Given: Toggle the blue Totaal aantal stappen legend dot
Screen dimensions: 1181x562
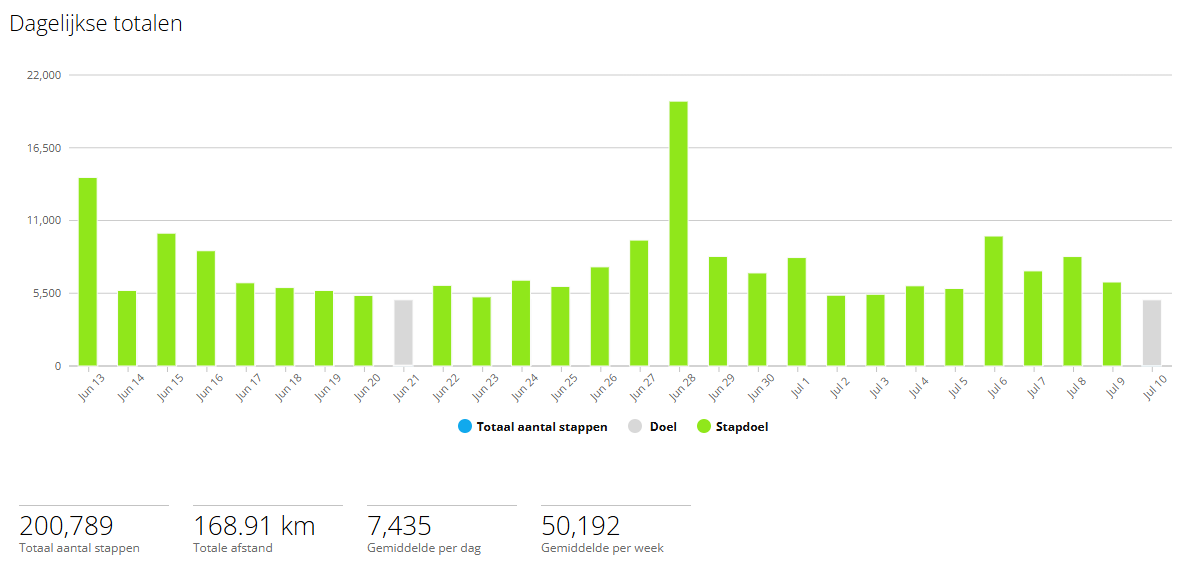Looking at the screenshot, I should [464, 426].
